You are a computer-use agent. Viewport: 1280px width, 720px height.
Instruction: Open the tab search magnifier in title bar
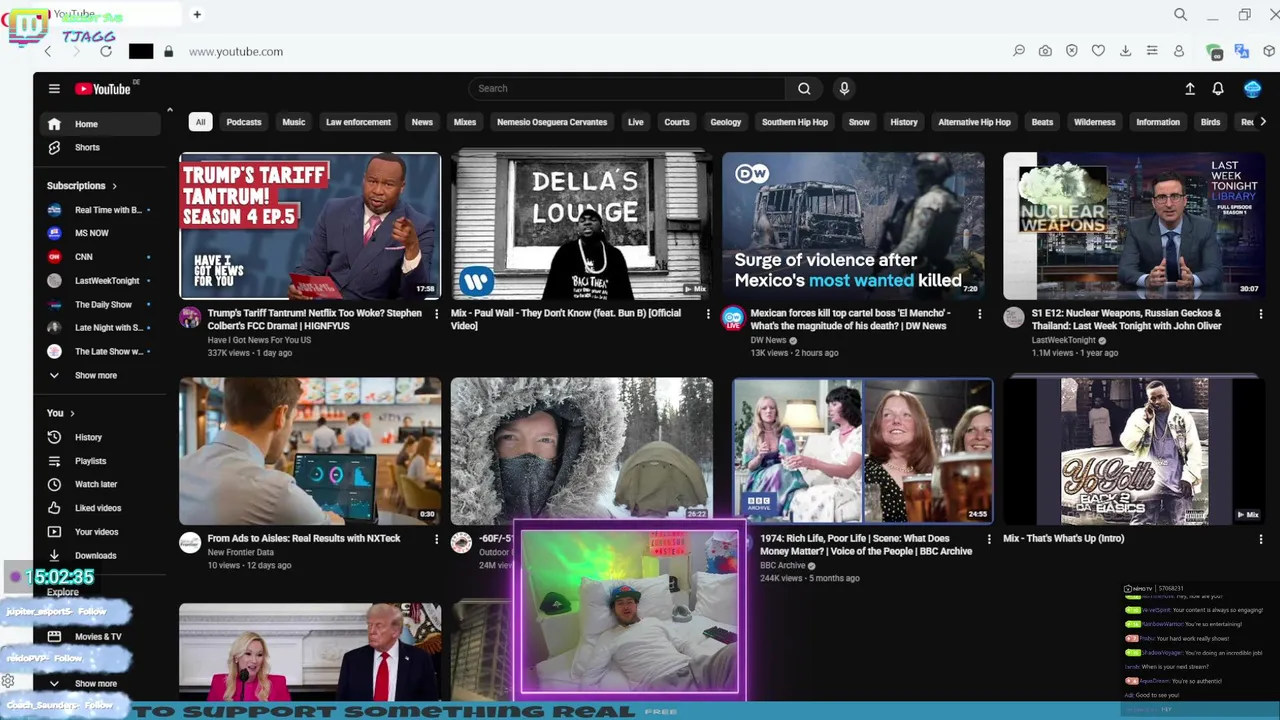(x=1181, y=14)
